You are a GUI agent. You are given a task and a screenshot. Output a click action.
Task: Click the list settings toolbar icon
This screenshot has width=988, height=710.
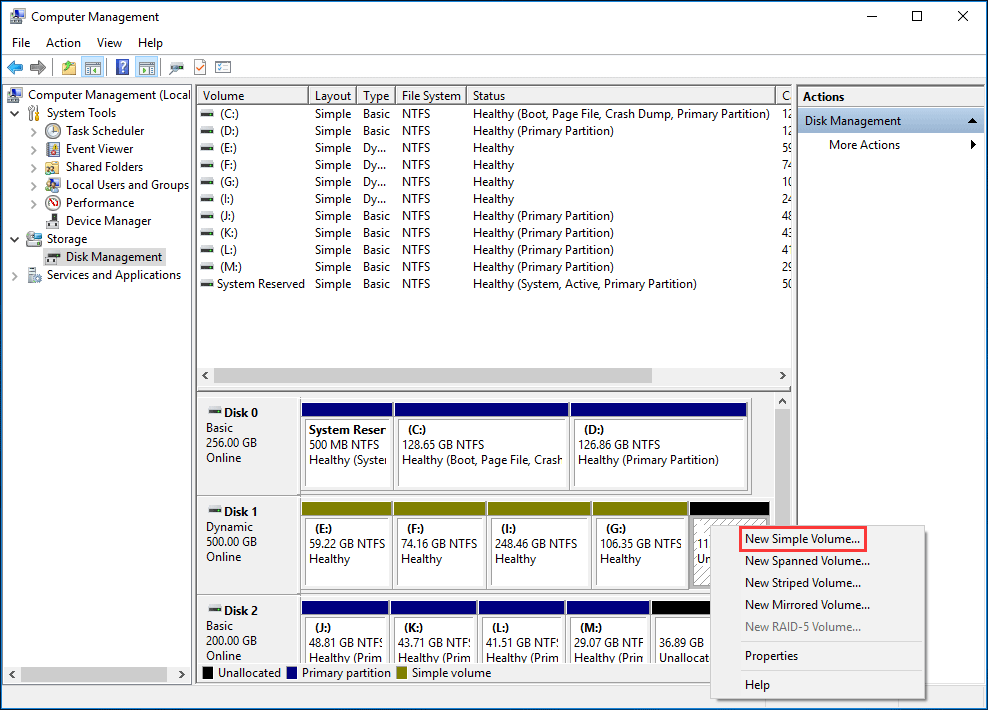[x=223, y=67]
